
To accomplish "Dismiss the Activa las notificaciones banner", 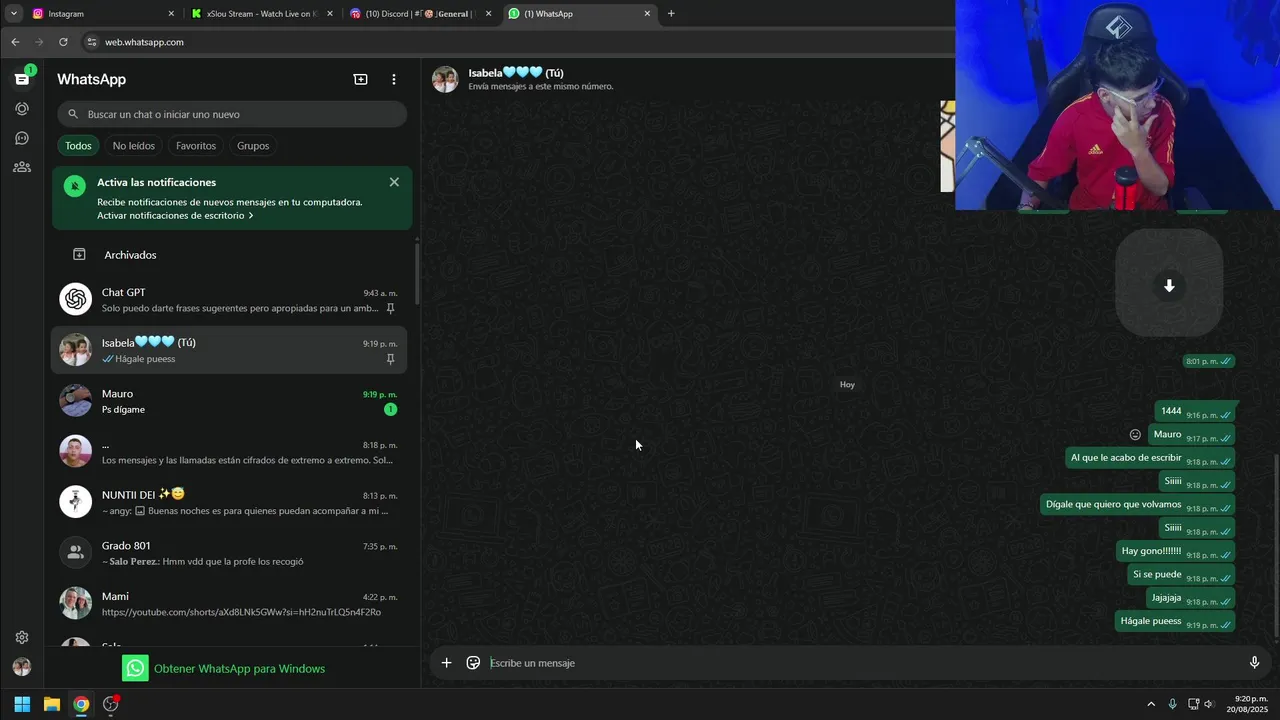I will 394,182.
